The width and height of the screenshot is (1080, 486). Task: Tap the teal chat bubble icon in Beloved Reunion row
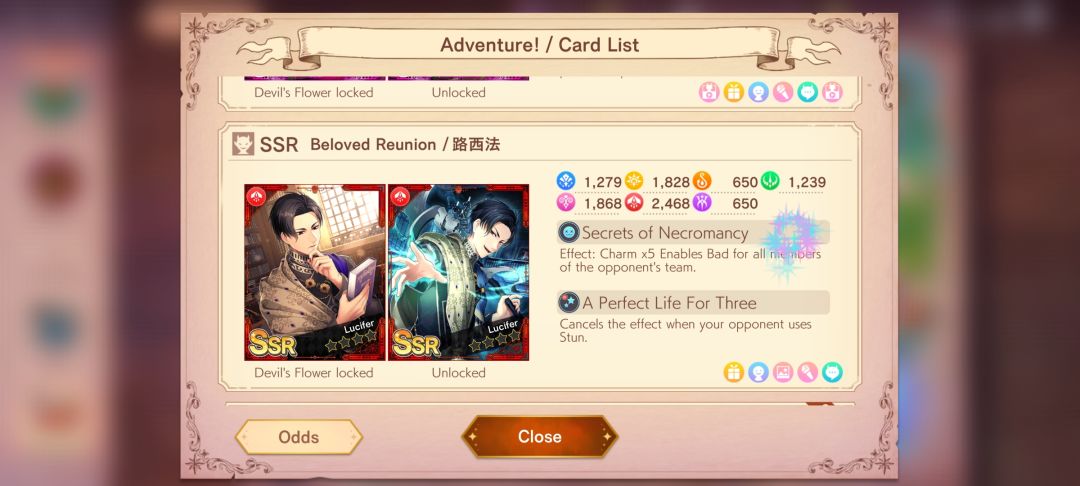pos(832,372)
